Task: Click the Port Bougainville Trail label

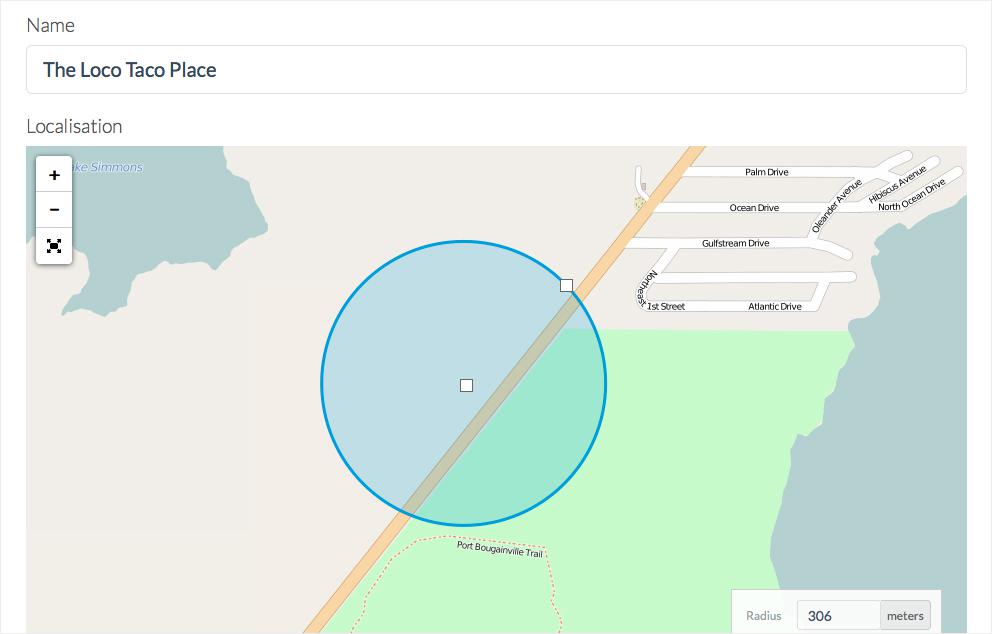Action: tap(500, 549)
